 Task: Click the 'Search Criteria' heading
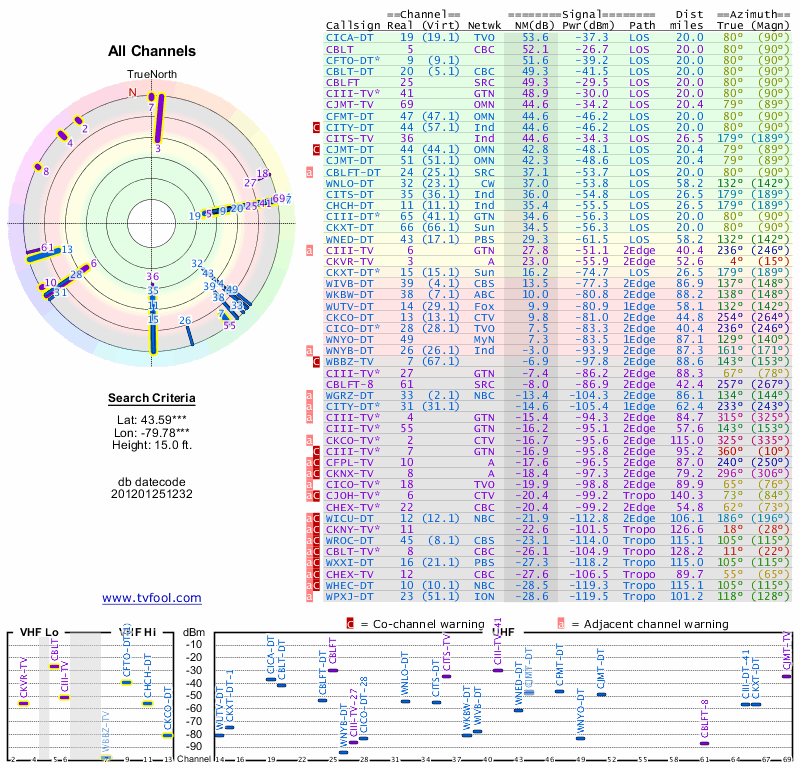tap(152, 398)
